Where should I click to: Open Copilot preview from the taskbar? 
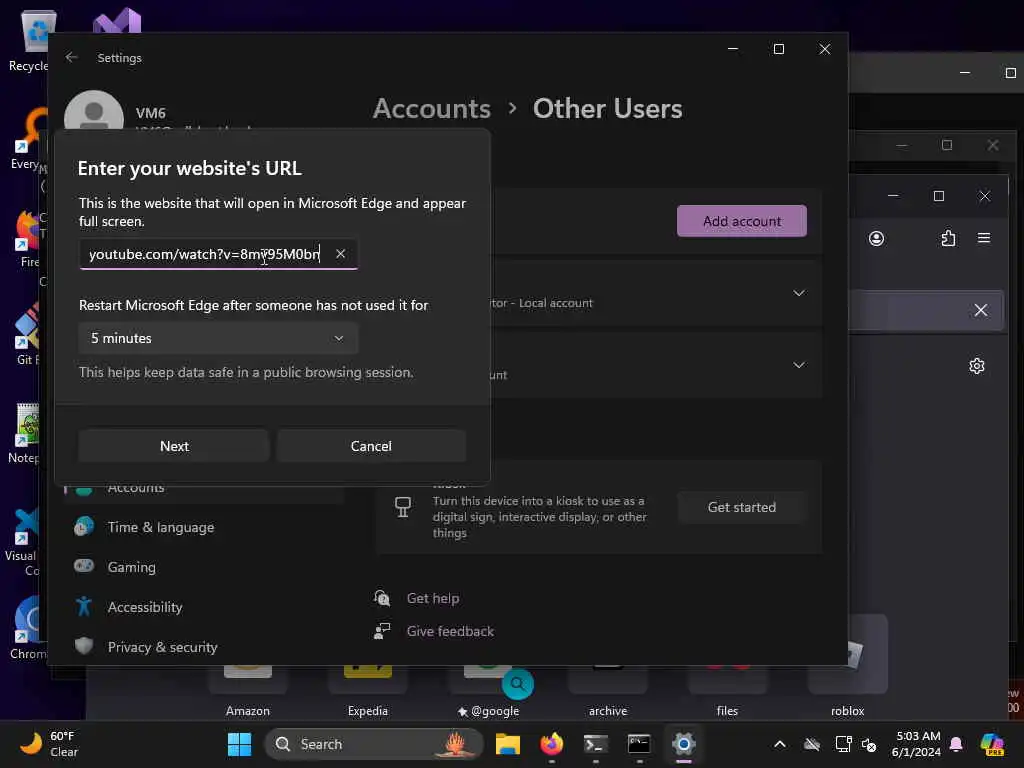pos(992,744)
